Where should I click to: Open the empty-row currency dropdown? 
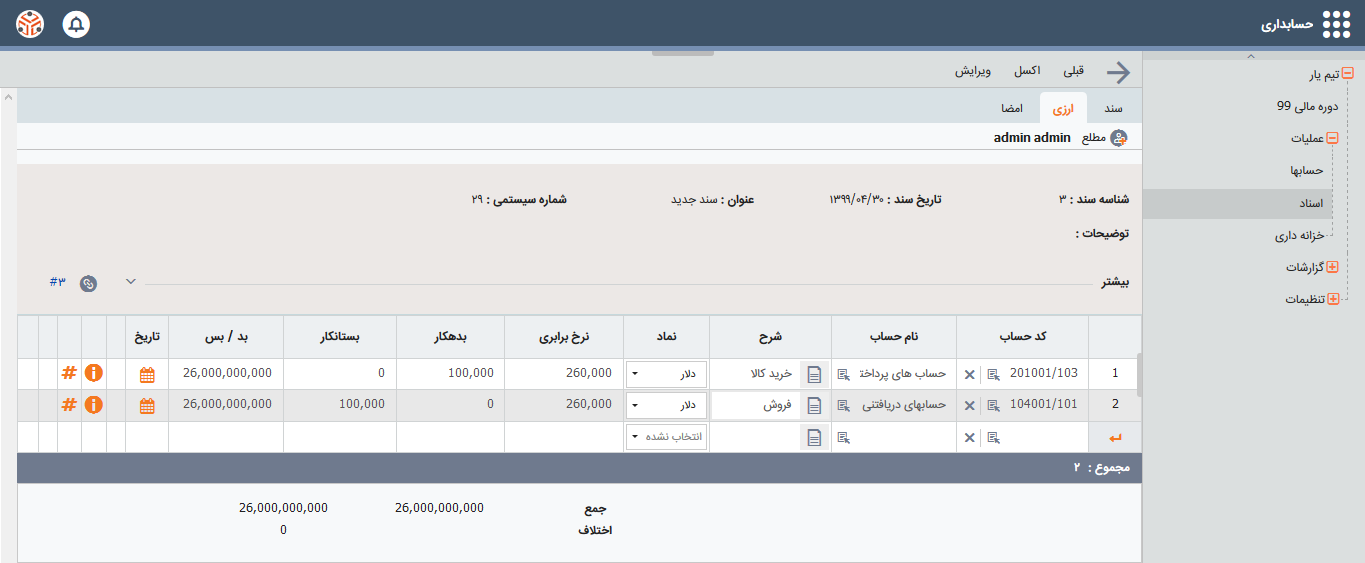tap(666, 437)
